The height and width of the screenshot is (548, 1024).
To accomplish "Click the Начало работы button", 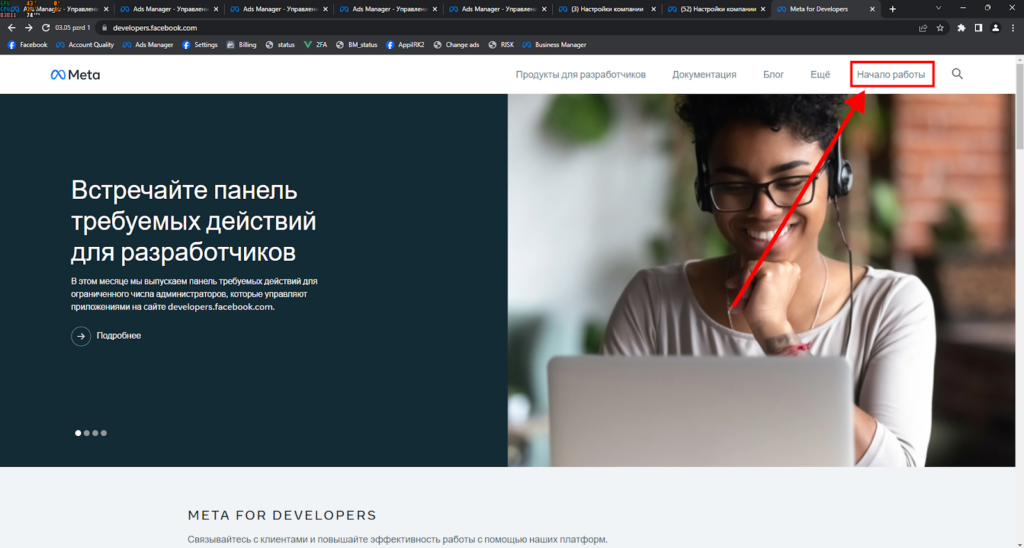I will (891, 75).
